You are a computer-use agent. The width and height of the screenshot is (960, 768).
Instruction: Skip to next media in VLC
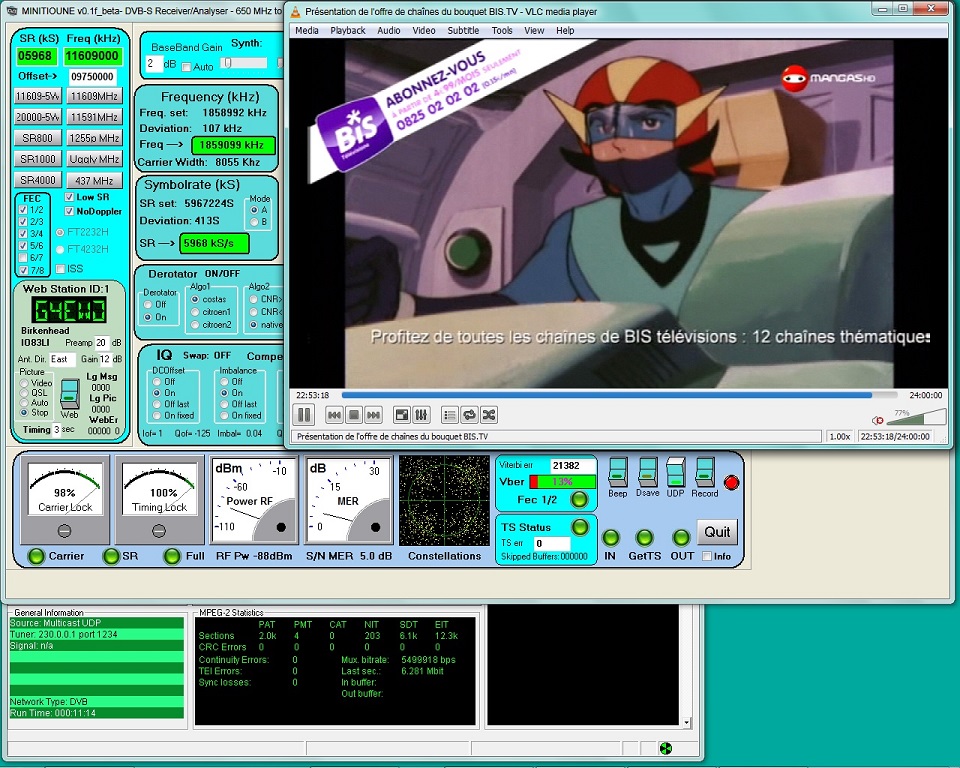coord(373,415)
